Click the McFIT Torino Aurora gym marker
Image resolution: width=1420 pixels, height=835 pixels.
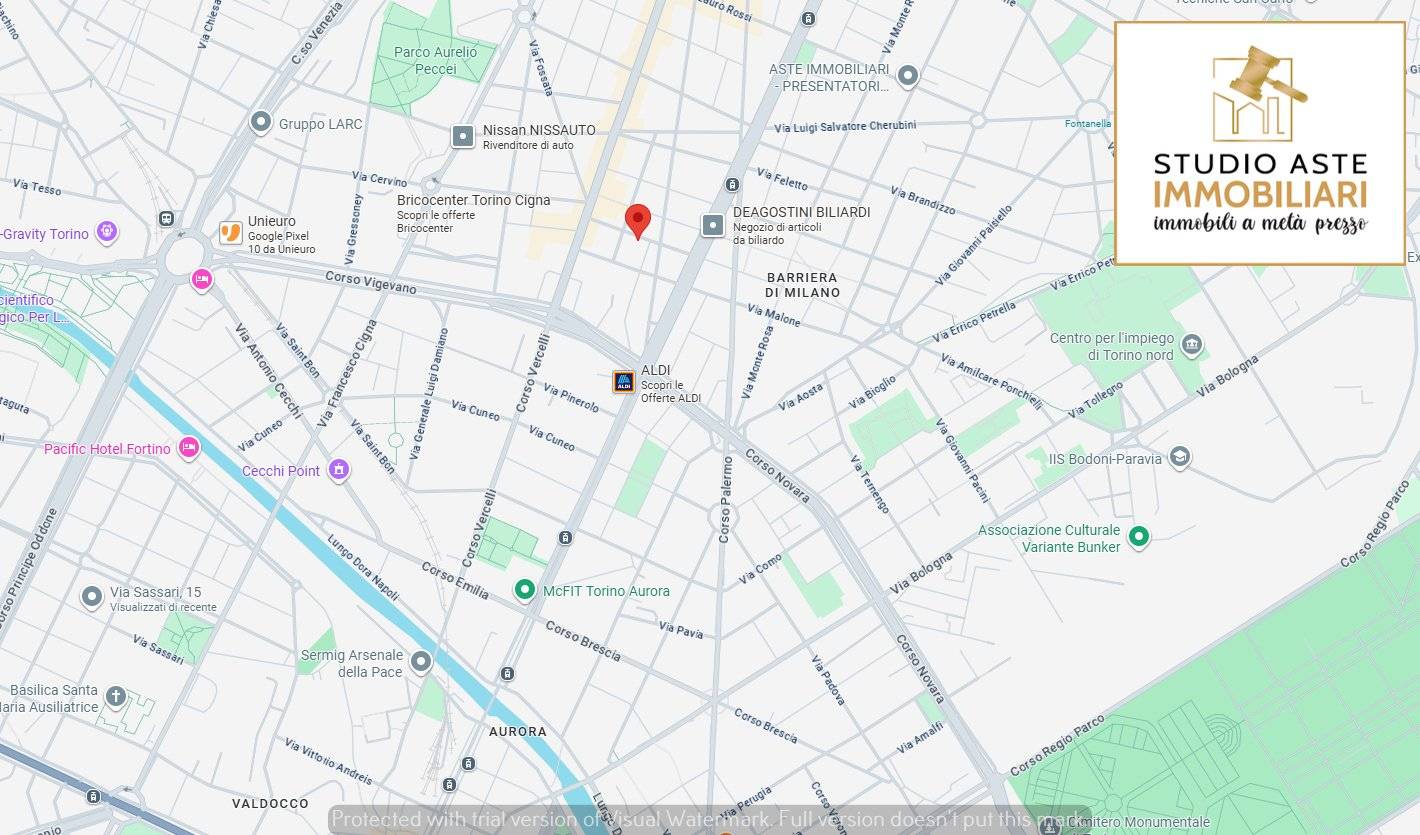point(525,591)
